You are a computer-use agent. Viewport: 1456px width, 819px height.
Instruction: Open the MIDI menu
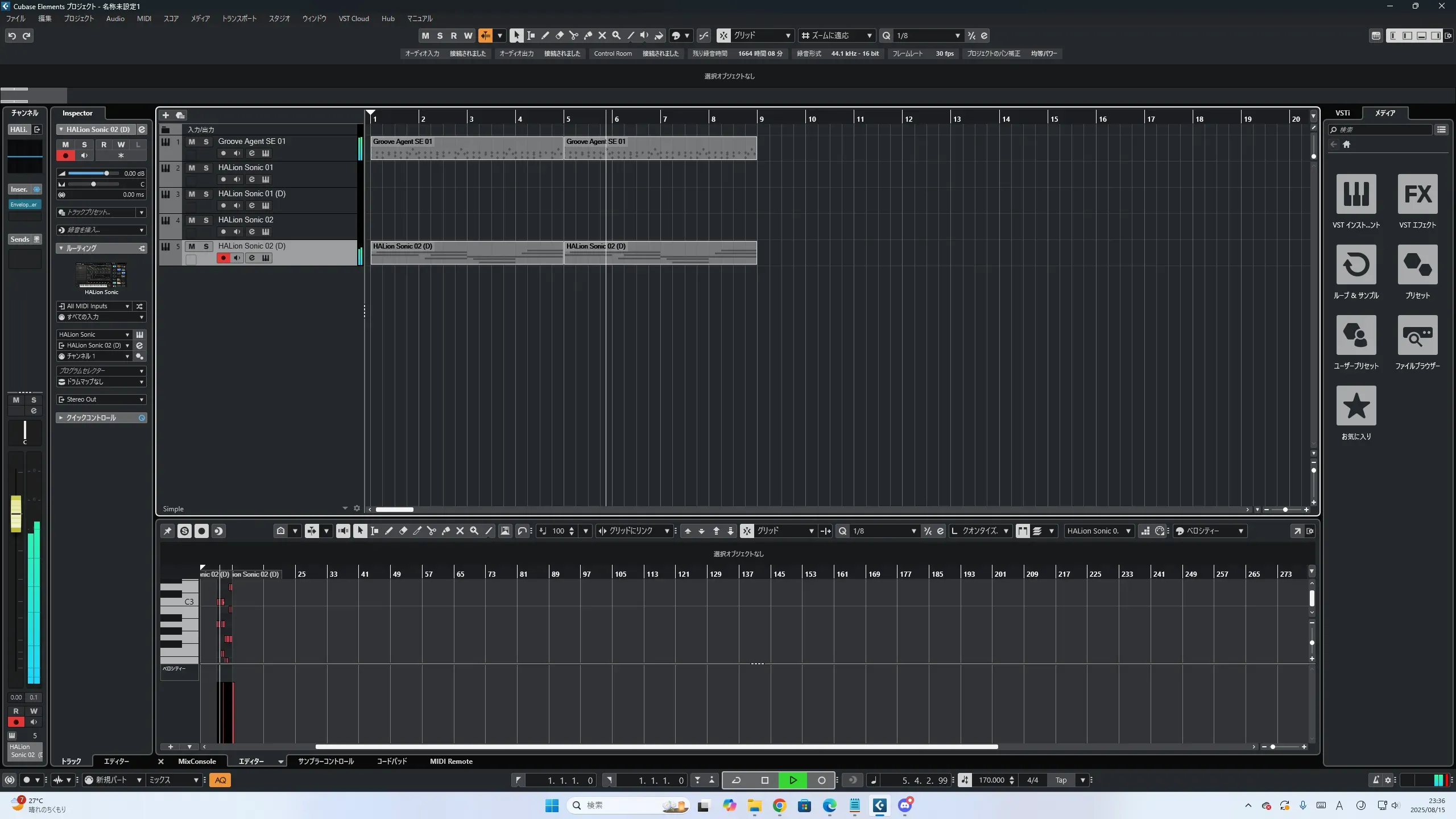144,19
